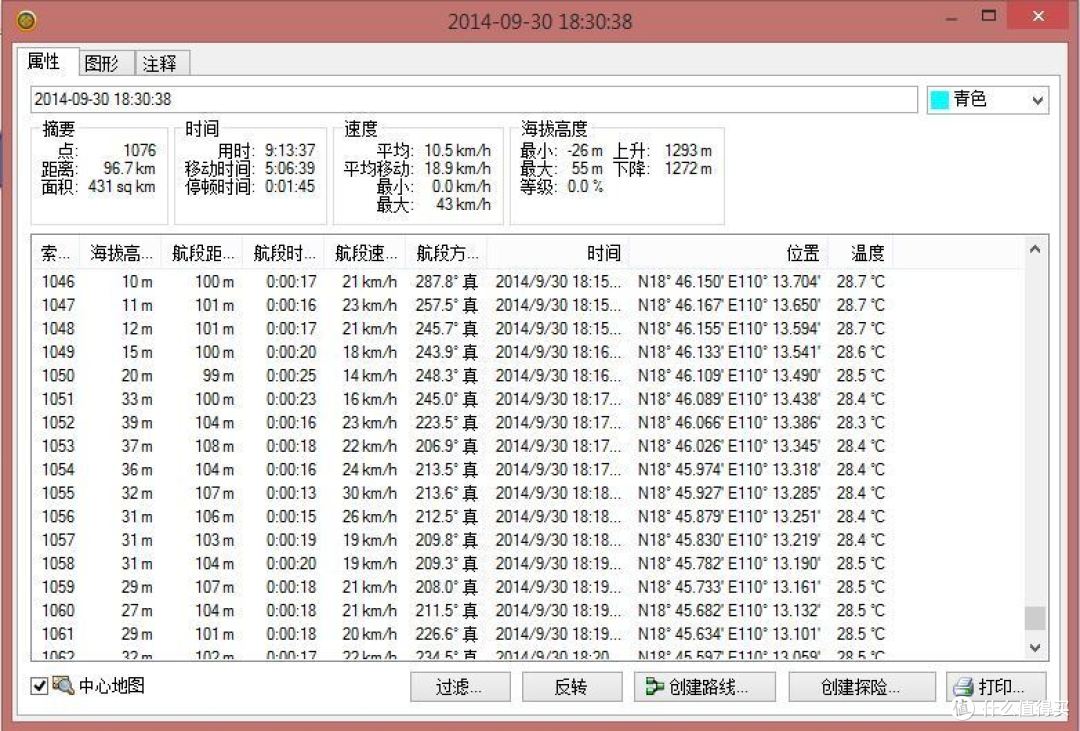This screenshot has height=731, width=1080.
Task: Sort by the 航段速... column header
Action: point(364,254)
